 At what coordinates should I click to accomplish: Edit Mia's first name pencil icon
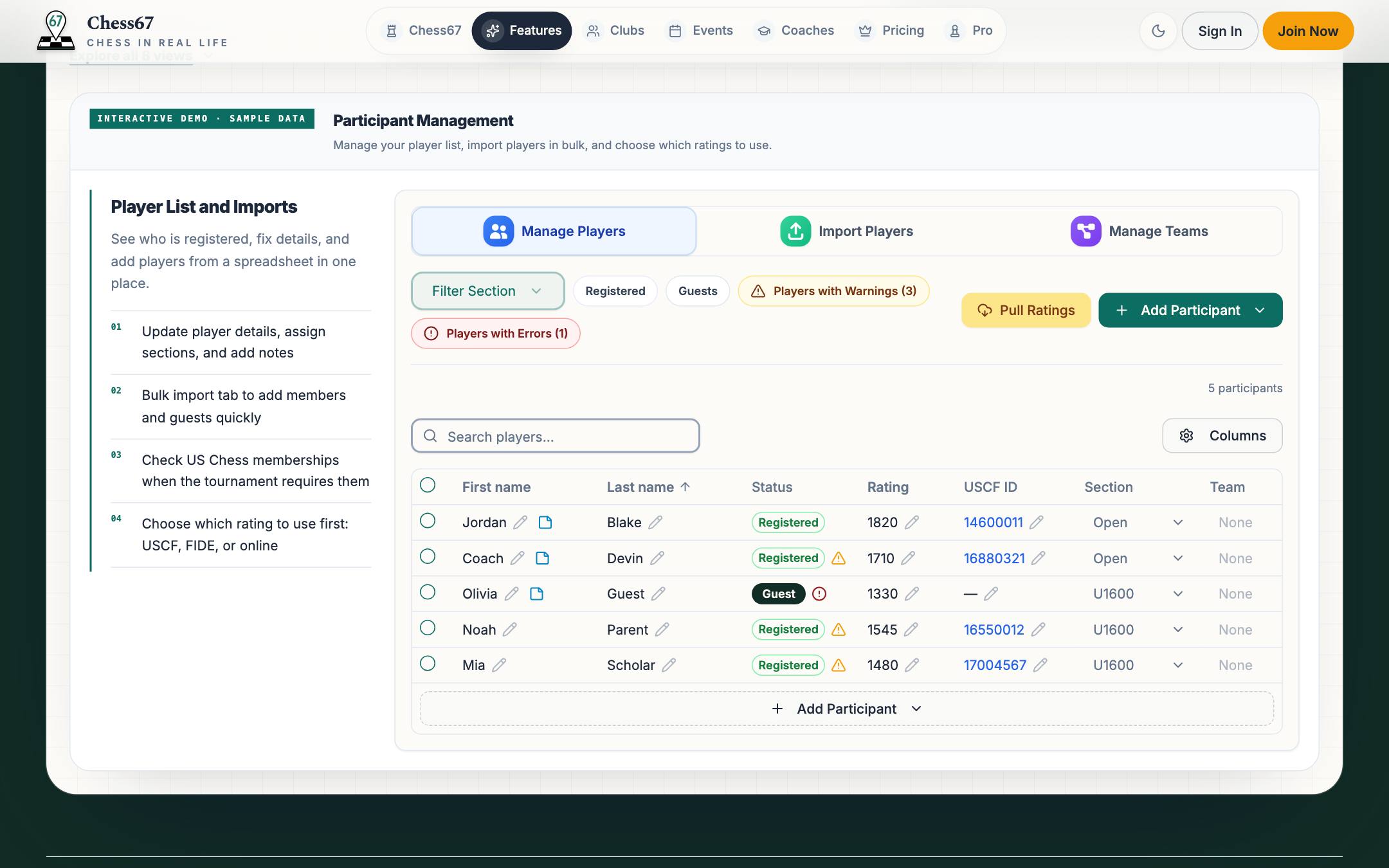tap(499, 665)
